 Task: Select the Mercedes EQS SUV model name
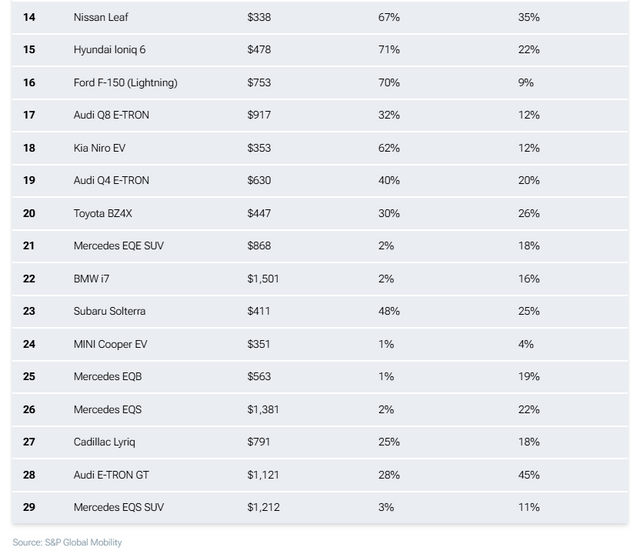(117, 507)
